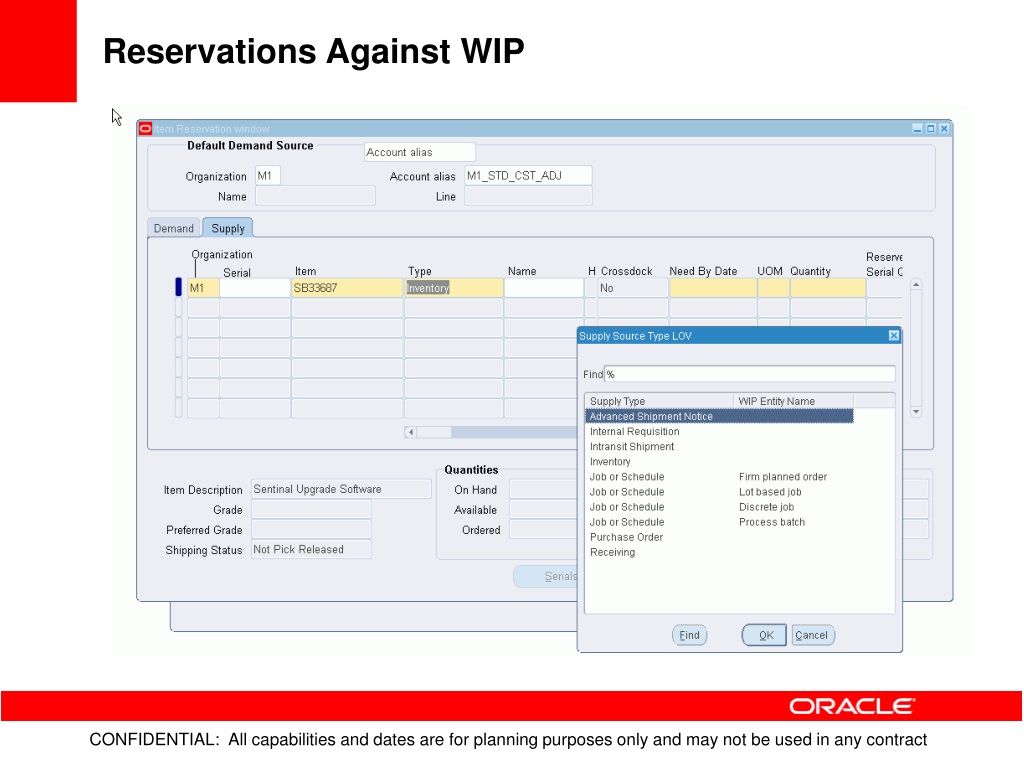Image resolution: width=1024 pixels, height=768 pixels.
Task: Click the Serials button
Action: (547, 576)
